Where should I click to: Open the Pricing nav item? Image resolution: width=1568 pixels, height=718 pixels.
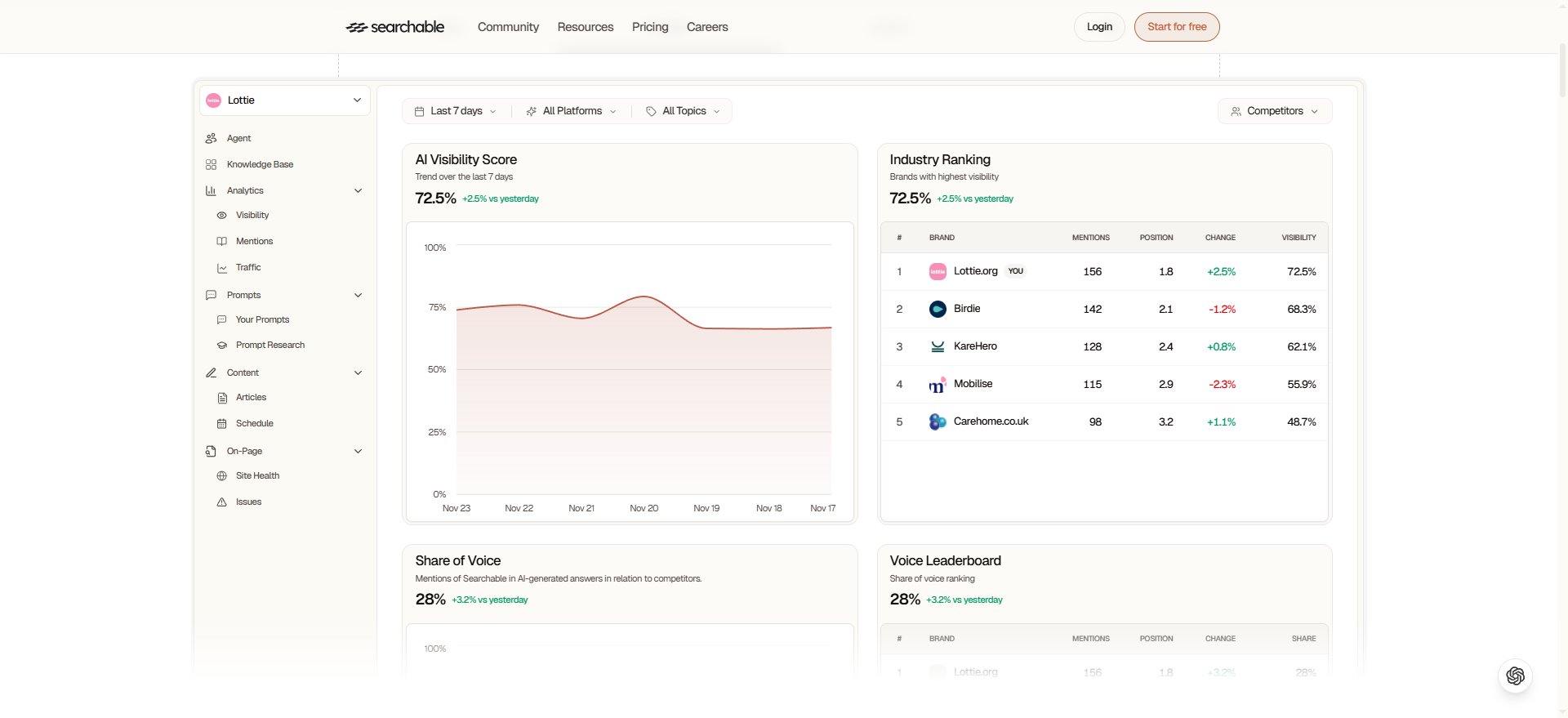click(x=650, y=27)
